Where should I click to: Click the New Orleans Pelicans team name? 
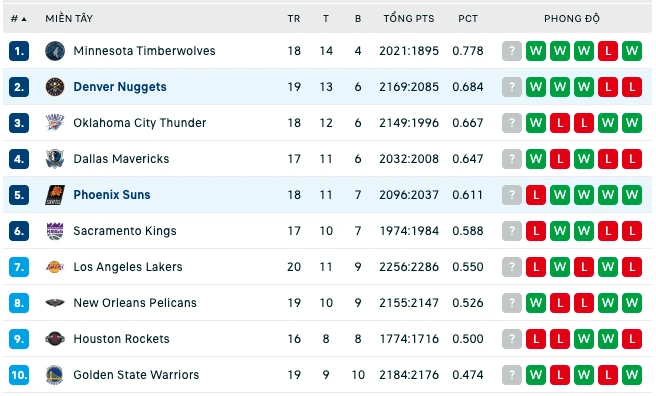[135, 303]
